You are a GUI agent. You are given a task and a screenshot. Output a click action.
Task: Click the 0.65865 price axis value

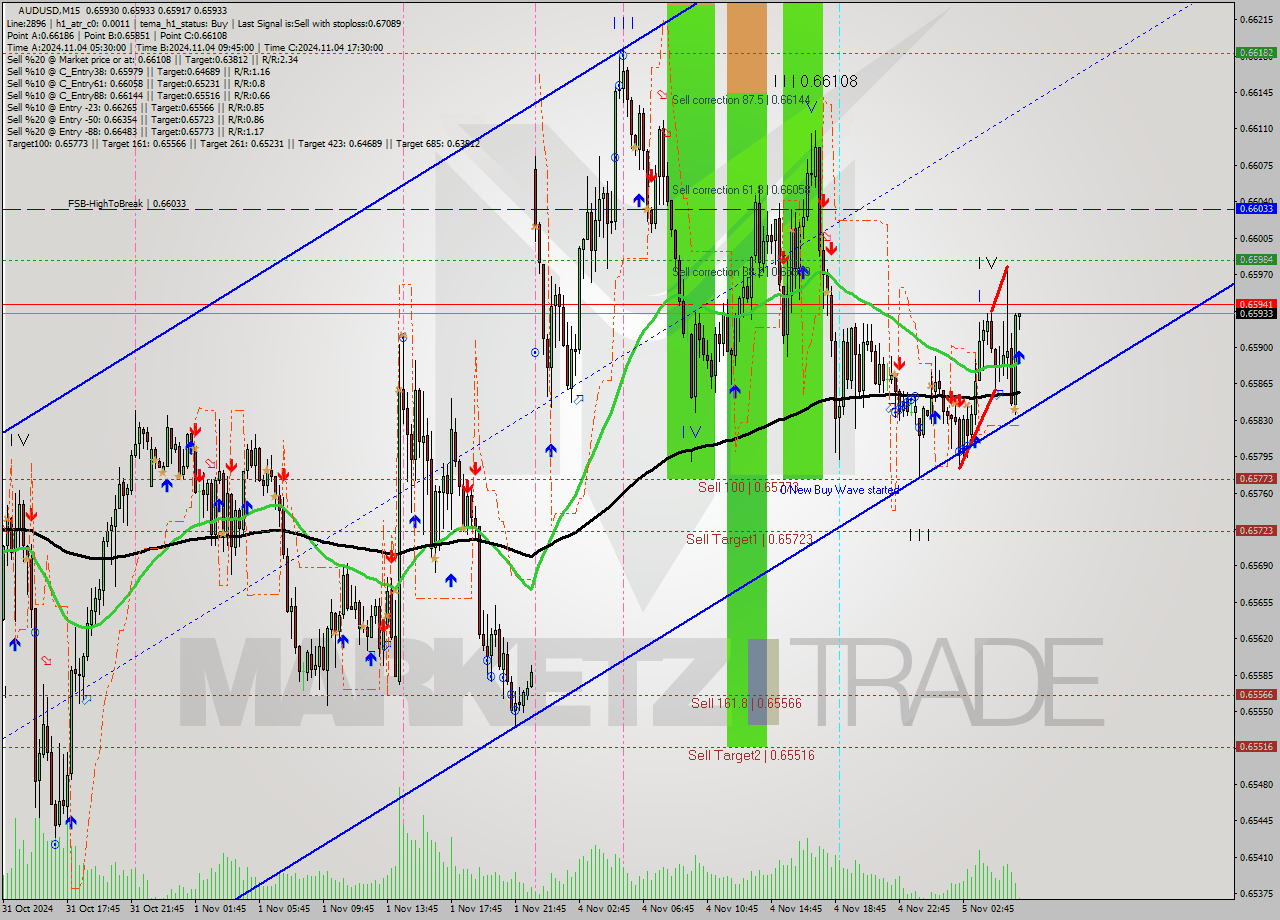1256,384
